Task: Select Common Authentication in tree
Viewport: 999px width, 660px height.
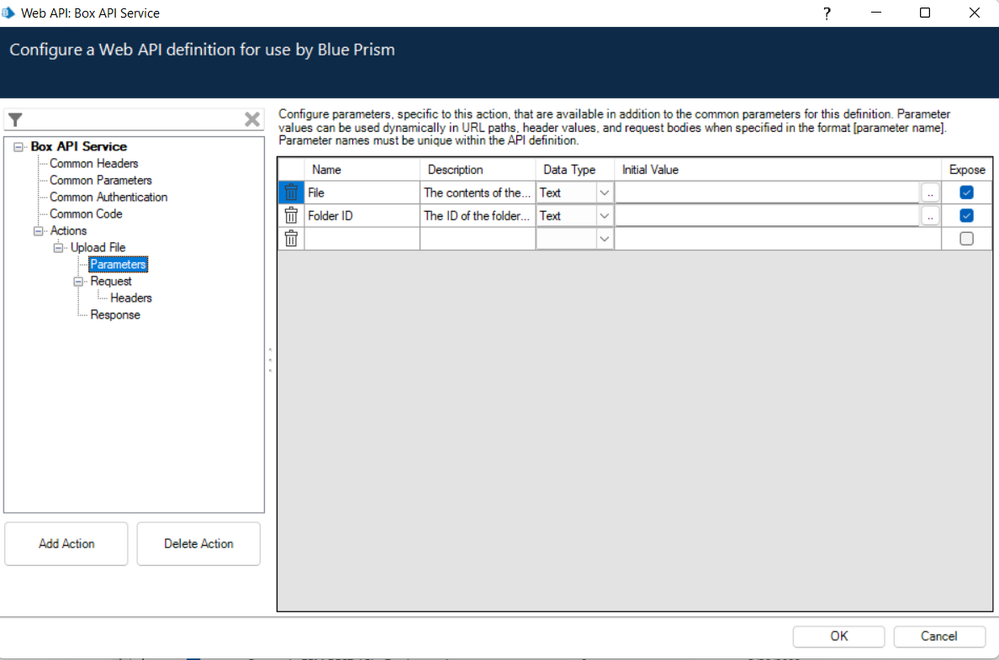Action: click(x=108, y=197)
